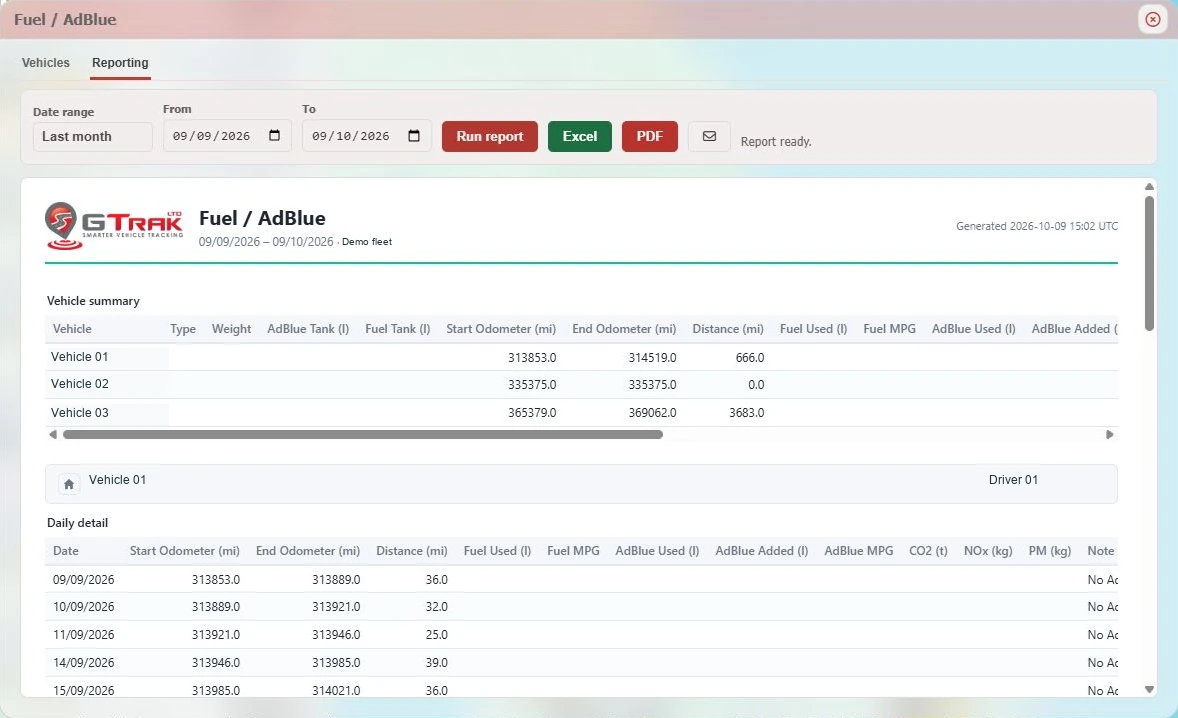
Task: Select the Vehicle 01 summary row
Action: [582, 357]
